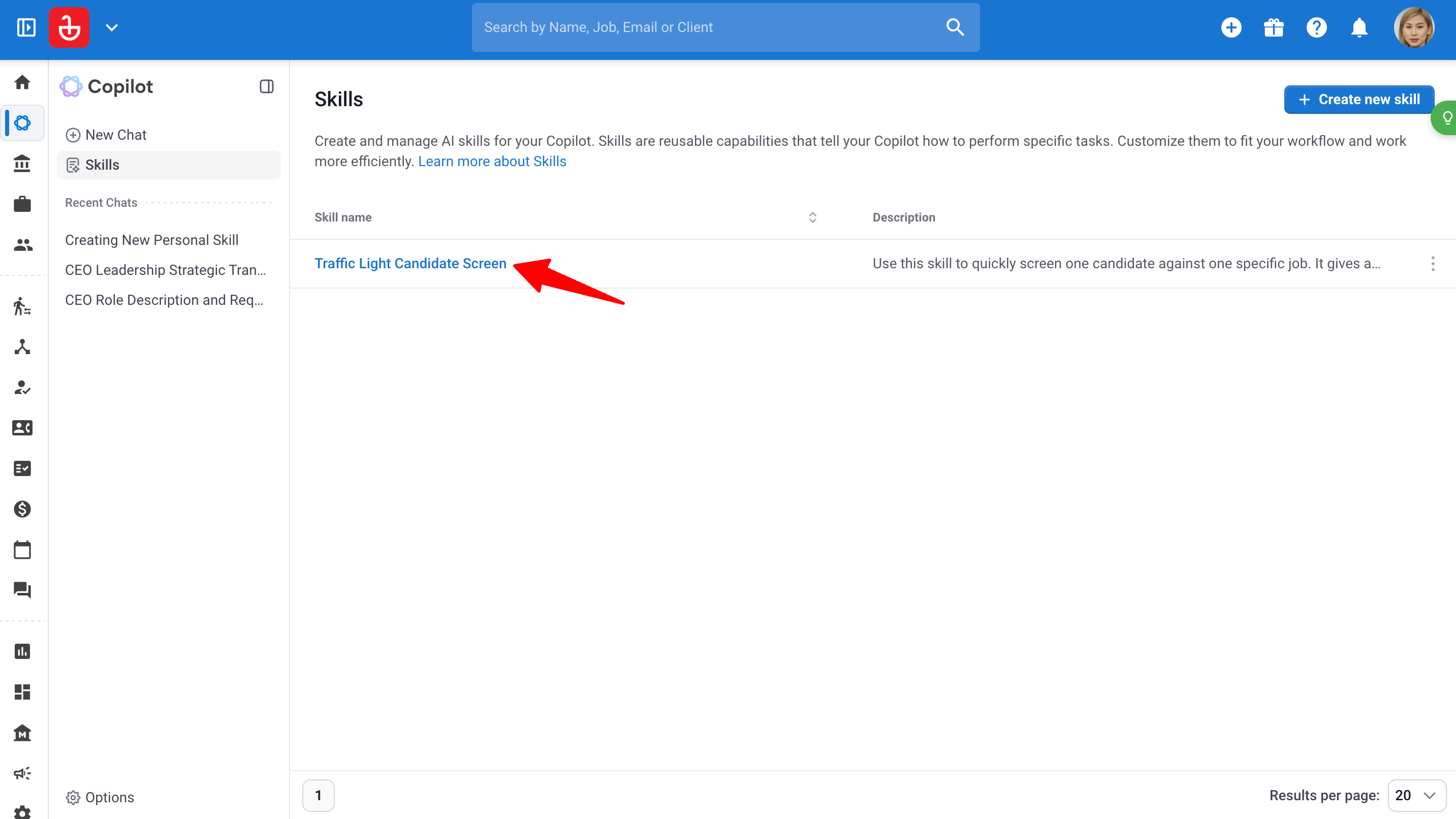Viewport: 1456px width, 819px height.
Task: Open the dashboard tiles sidebar icon
Action: point(22,692)
